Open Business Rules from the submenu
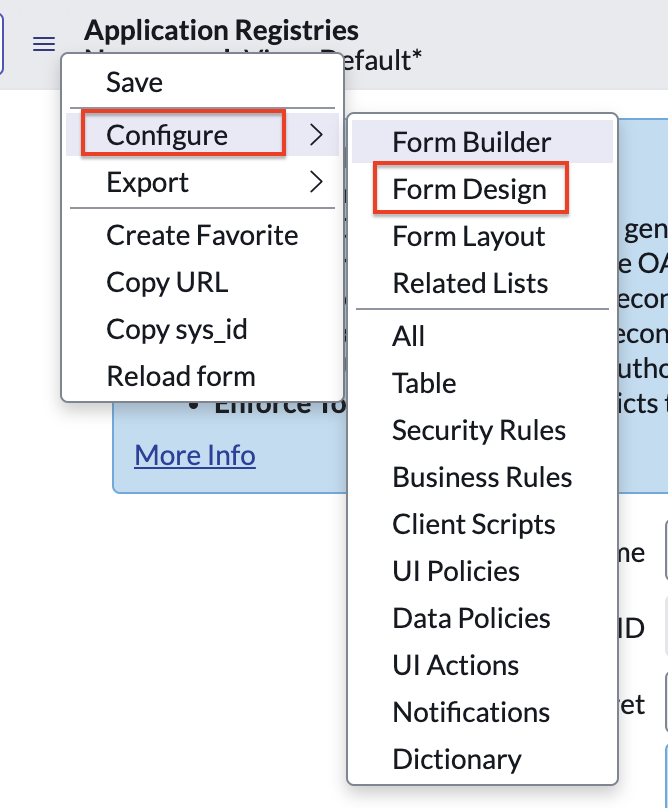The image size is (668, 808). click(x=482, y=477)
